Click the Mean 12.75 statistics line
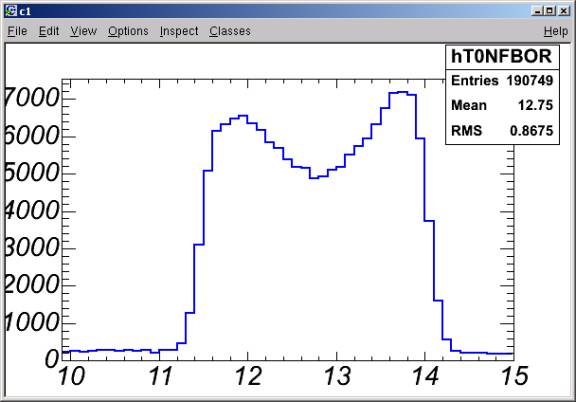Screen dimensions: 576x402 point(502,105)
